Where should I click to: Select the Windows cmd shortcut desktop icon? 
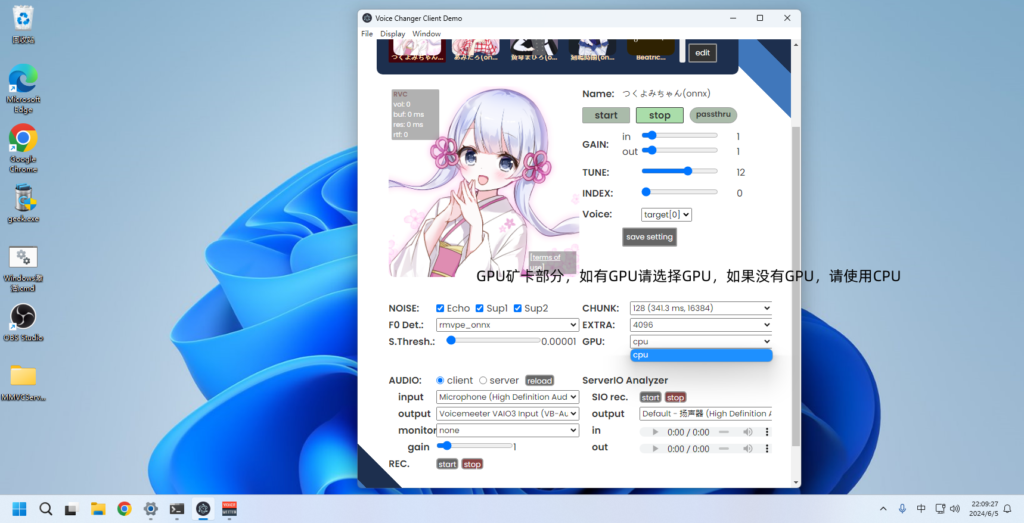click(x=23, y=268)
